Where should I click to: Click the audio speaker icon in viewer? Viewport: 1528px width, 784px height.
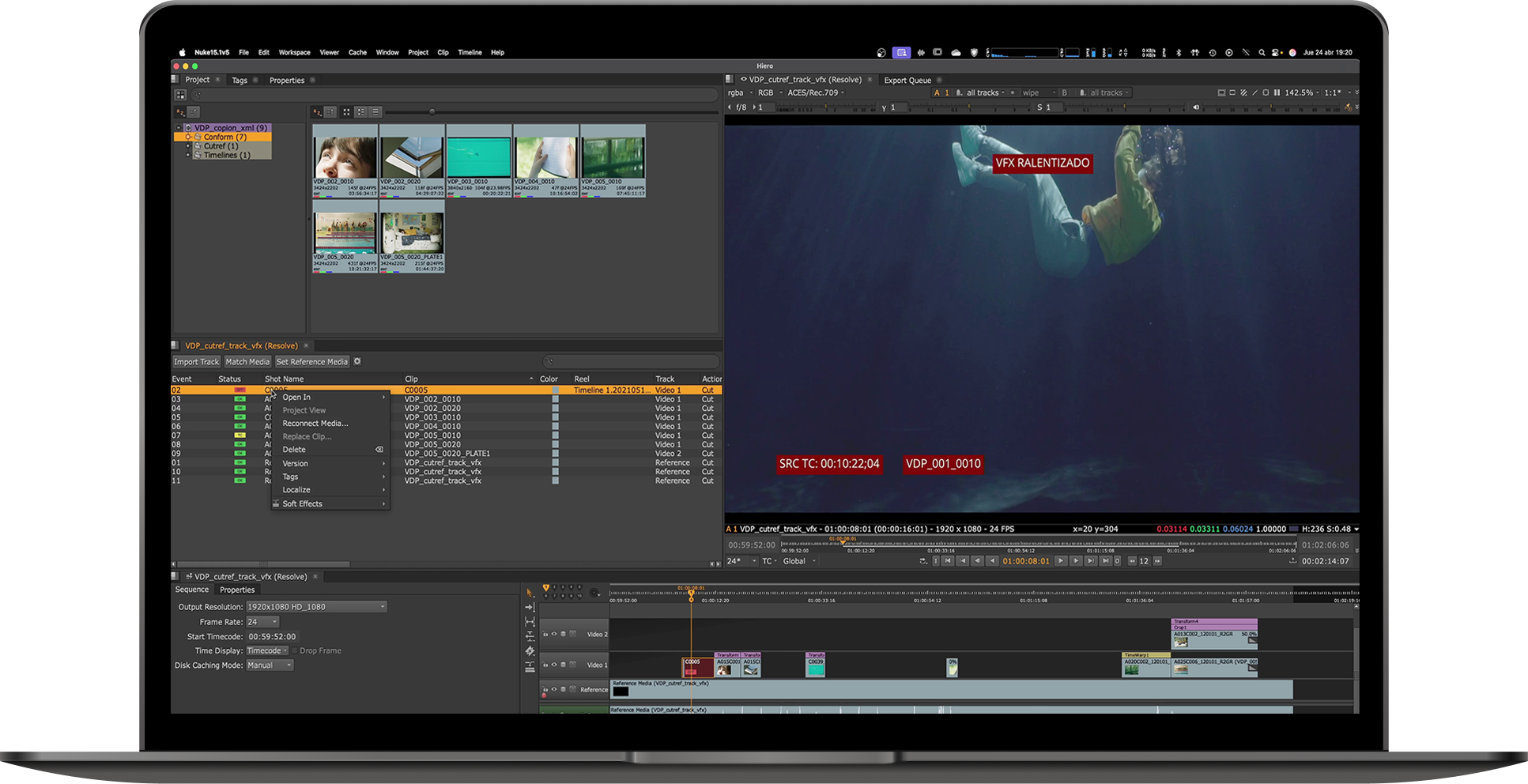coord(1196,107)
